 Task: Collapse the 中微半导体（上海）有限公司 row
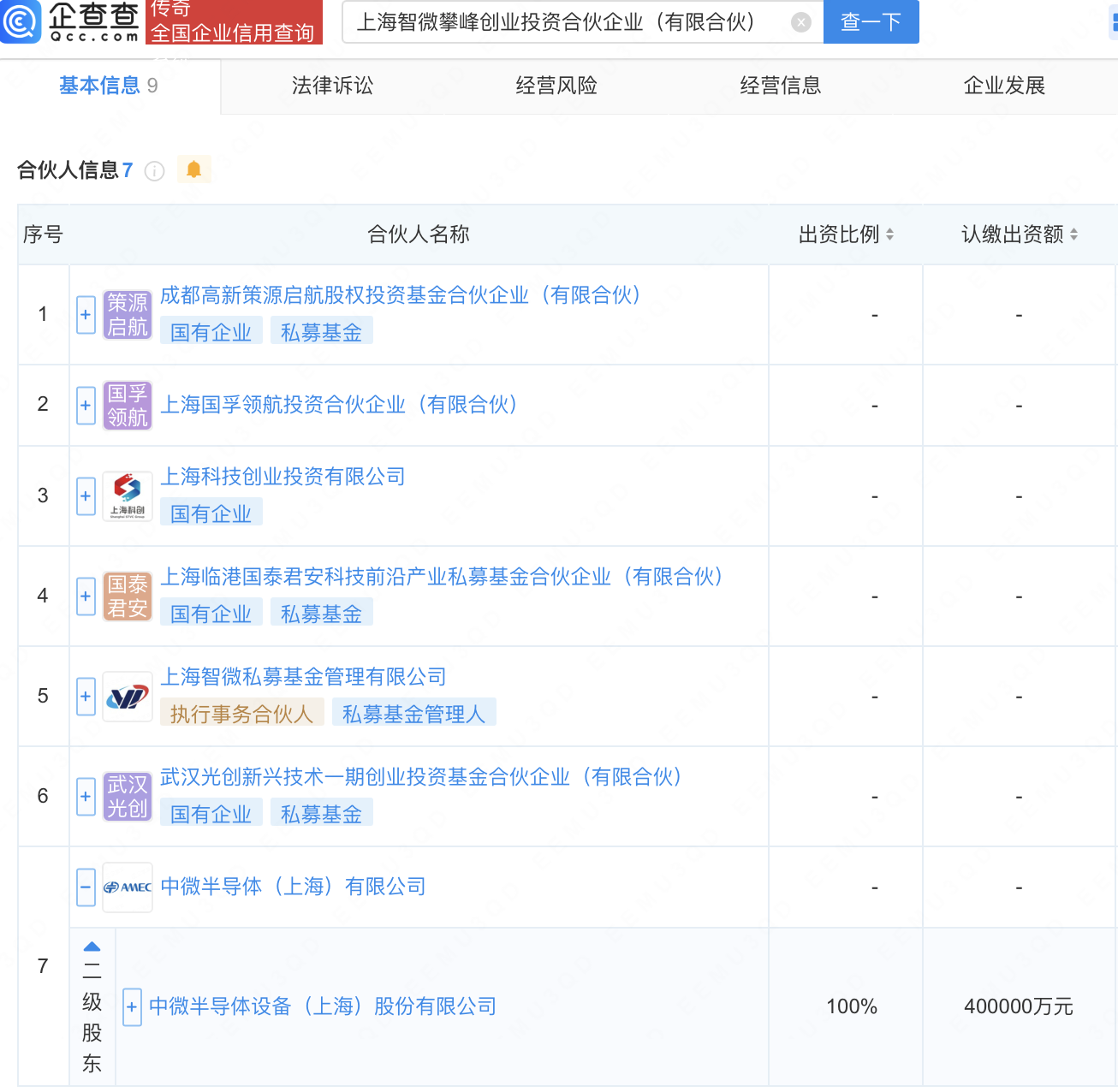click(86, 887)
